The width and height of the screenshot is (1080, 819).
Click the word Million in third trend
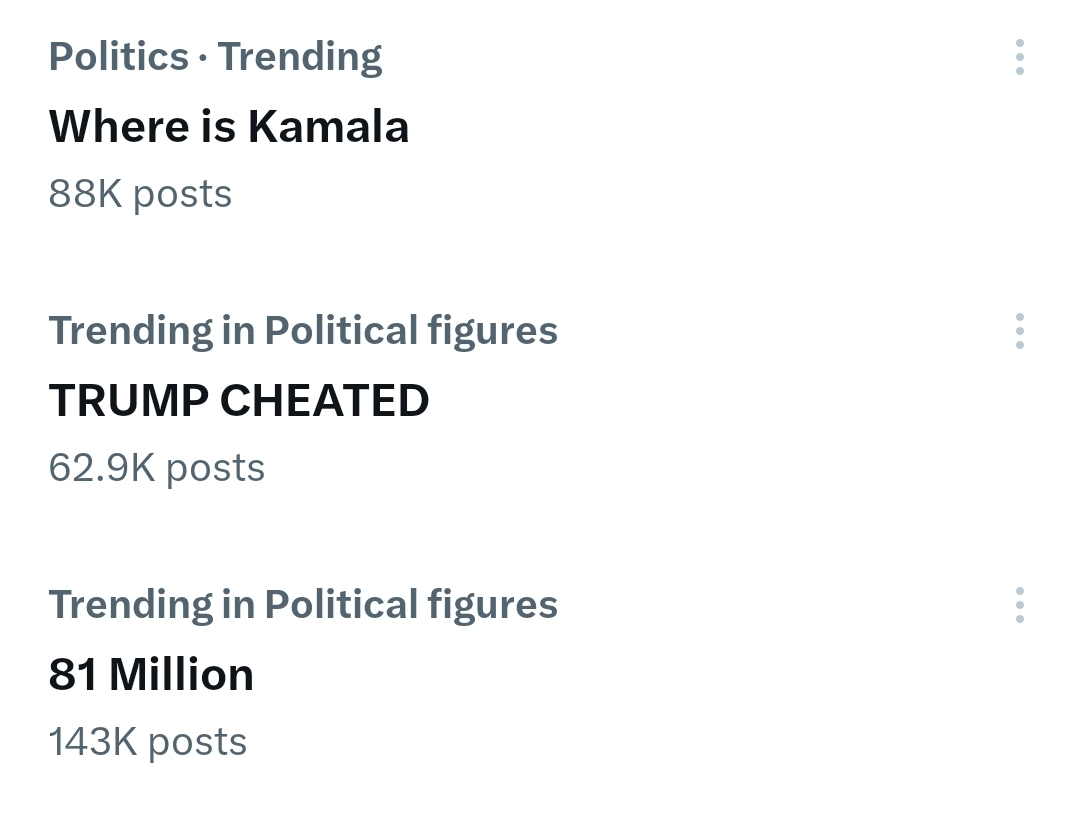[181, 675]
